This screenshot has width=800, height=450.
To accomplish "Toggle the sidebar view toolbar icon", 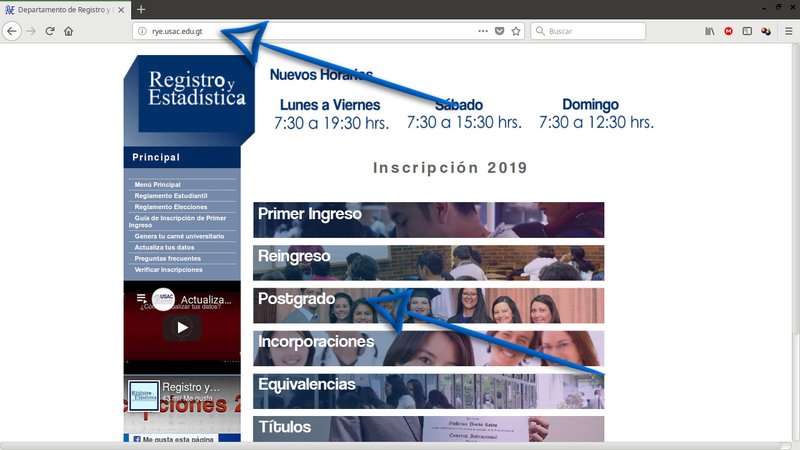I will (747, 31).
